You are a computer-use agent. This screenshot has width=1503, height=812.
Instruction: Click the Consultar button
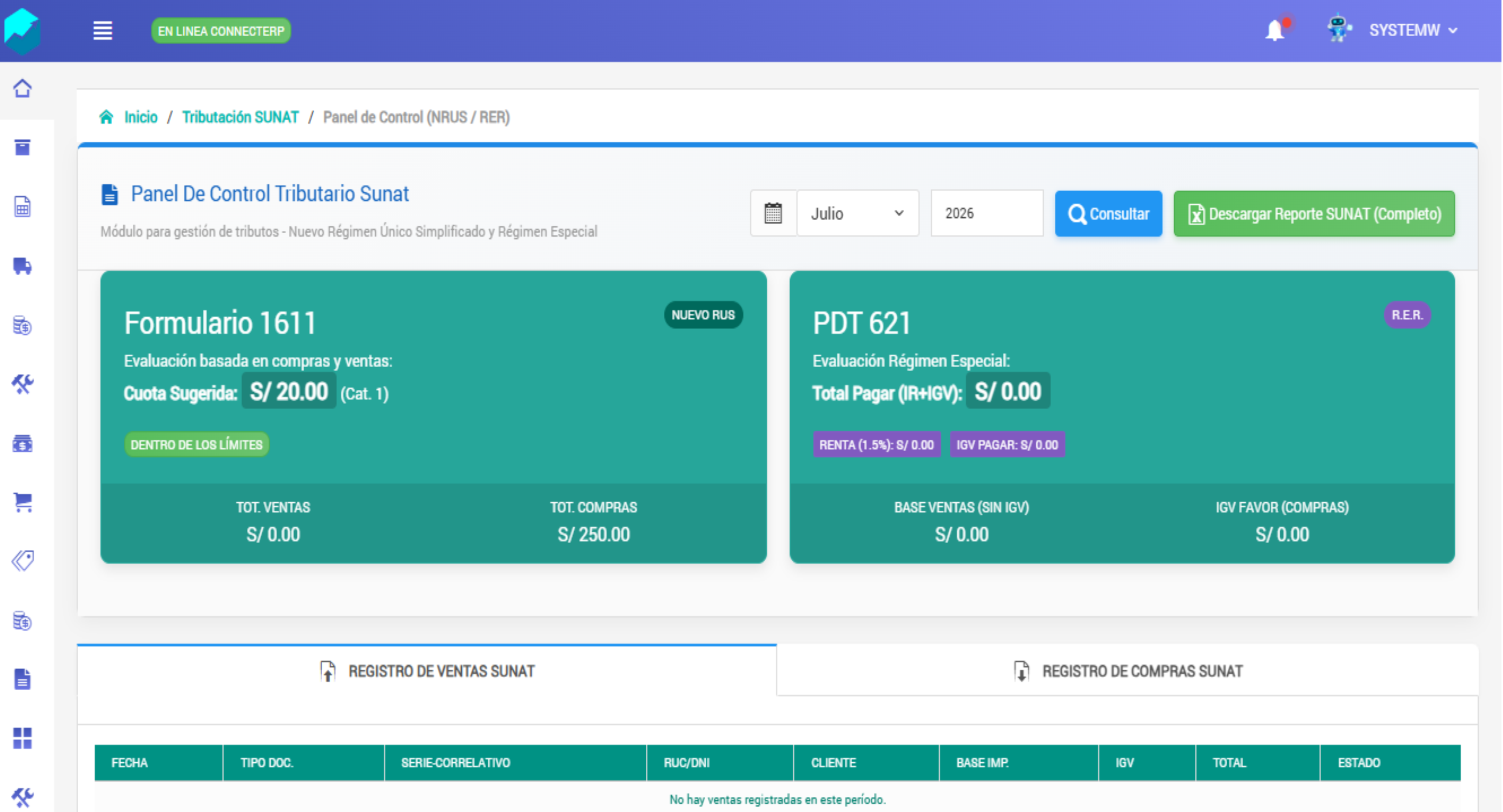(x=1108, y=214)
